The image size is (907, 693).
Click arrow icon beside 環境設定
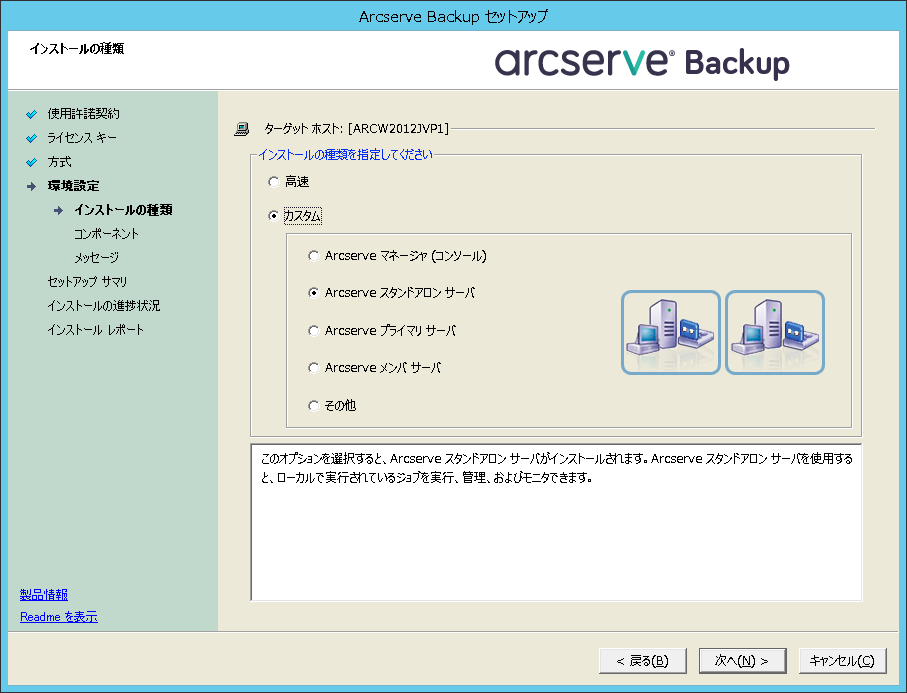[32, 186]
